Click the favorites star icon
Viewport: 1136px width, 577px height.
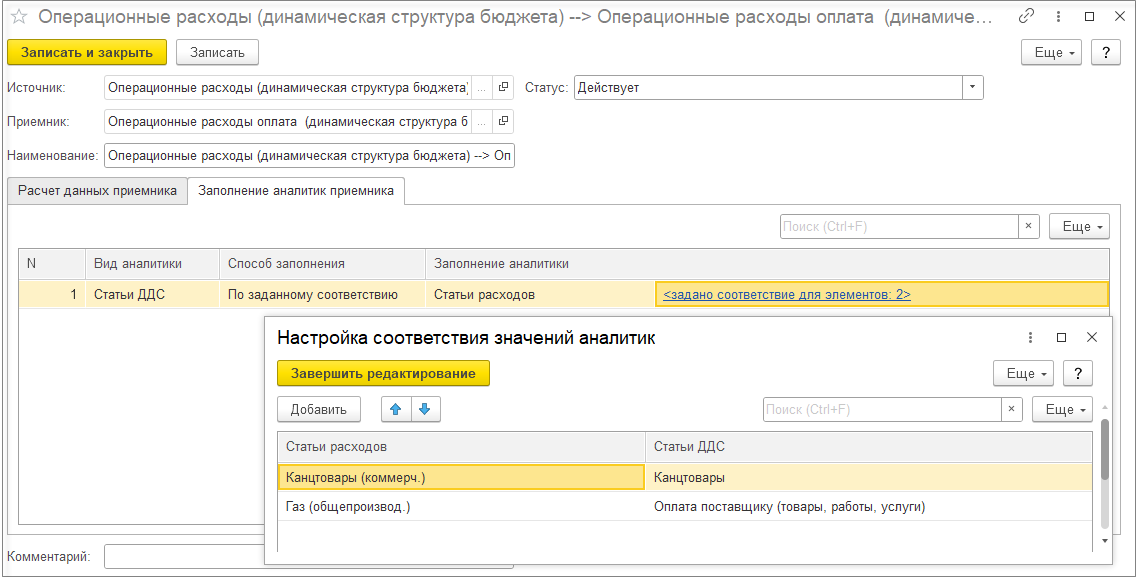pos(18,17)
